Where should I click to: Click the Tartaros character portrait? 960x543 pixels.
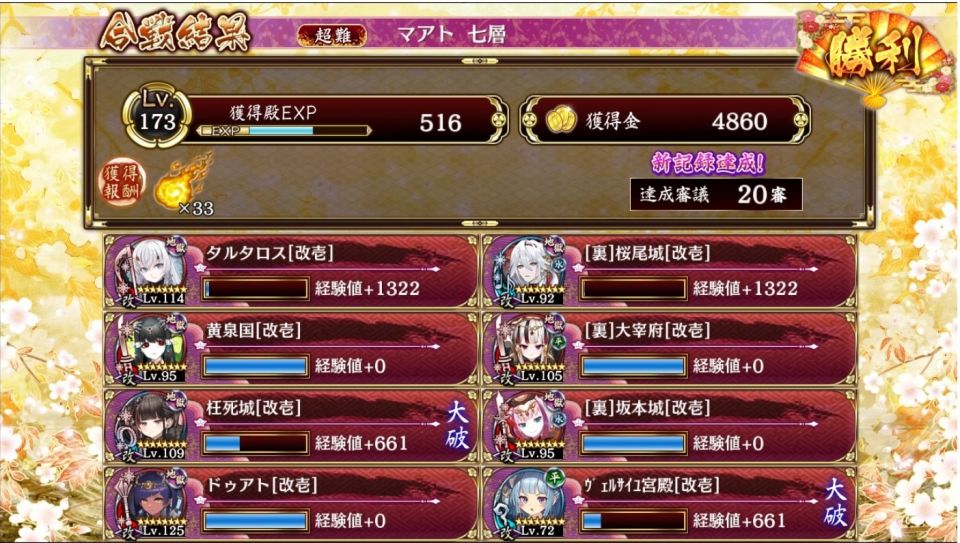pyautogui.click(x=152, y=270)
